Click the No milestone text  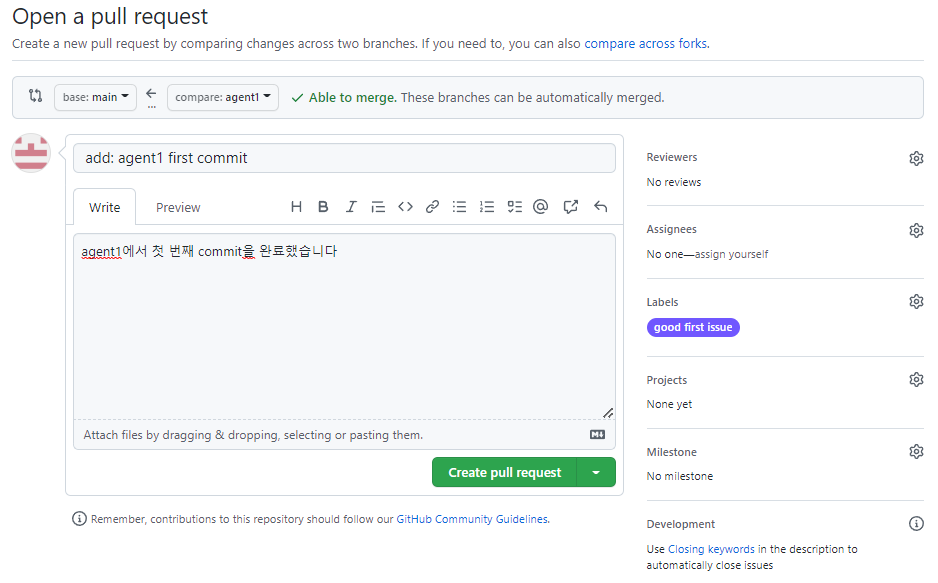click(680, 476)
